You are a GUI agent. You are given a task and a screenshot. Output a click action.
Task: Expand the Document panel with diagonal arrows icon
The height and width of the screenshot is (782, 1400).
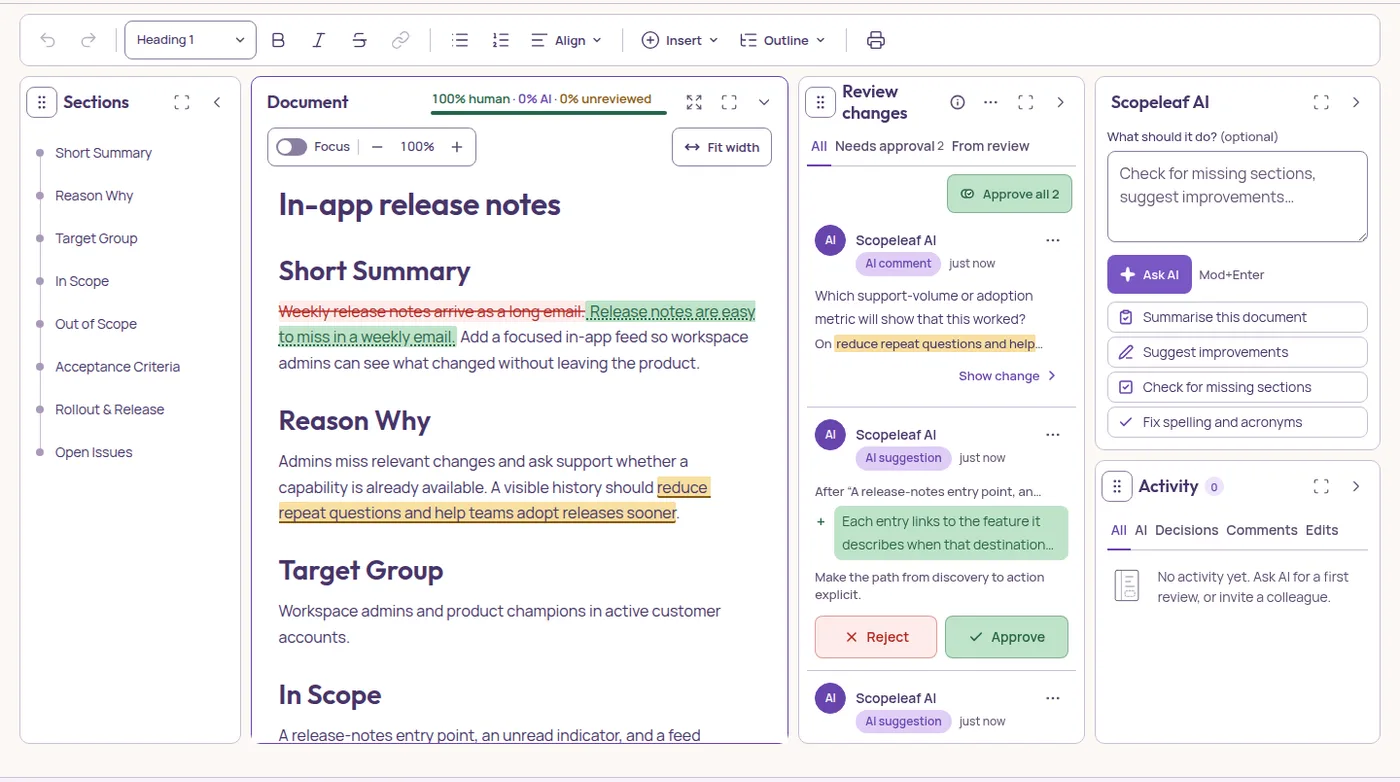[694, 102]
